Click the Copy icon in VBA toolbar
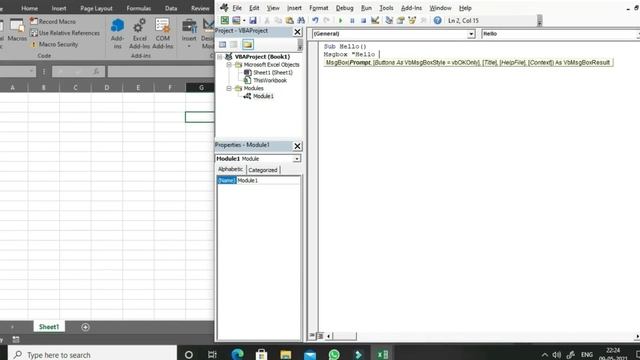Screen dimensions: 640x360 click(x=278, y=20)
